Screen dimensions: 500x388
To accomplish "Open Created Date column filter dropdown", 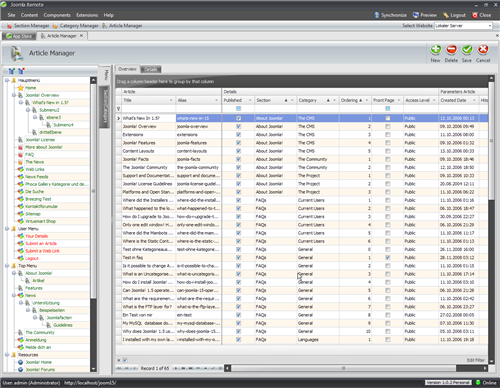I will 474,100.
